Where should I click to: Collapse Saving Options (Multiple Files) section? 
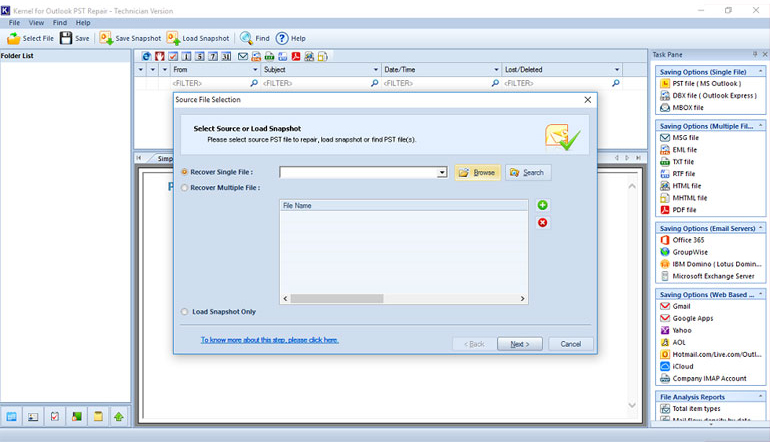[x=760, y=126]
